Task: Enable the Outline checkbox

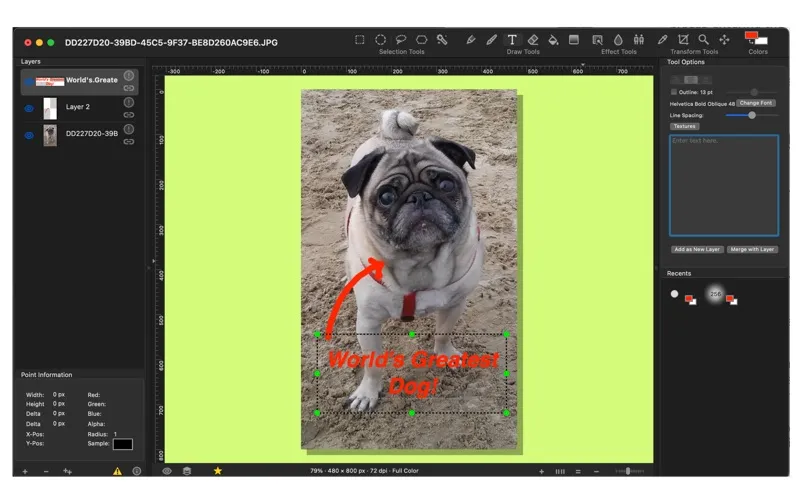Action: 674,92
